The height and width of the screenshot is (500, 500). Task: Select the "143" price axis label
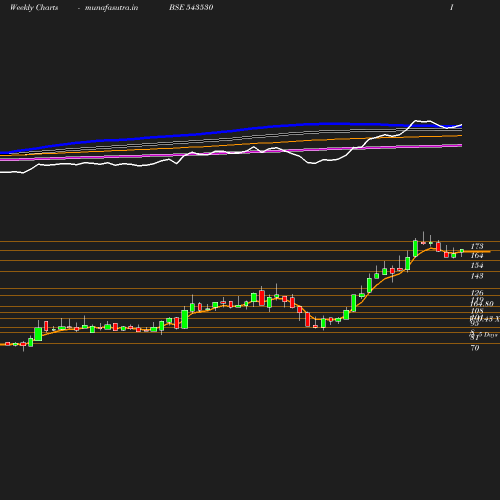pyautogui.click(x=477, y=276)
